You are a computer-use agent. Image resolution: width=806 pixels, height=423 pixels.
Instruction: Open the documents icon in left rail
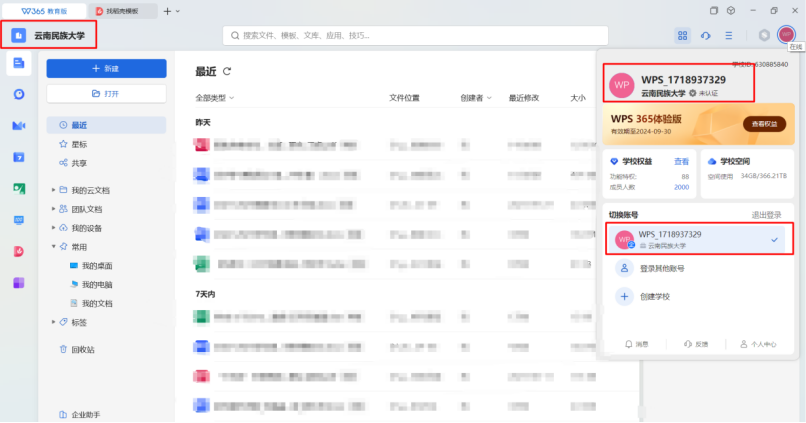19,63
